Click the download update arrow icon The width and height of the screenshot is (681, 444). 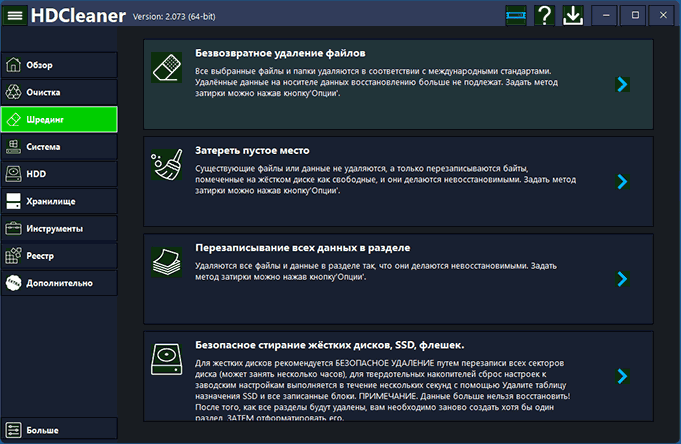click(x=573, y=15)
